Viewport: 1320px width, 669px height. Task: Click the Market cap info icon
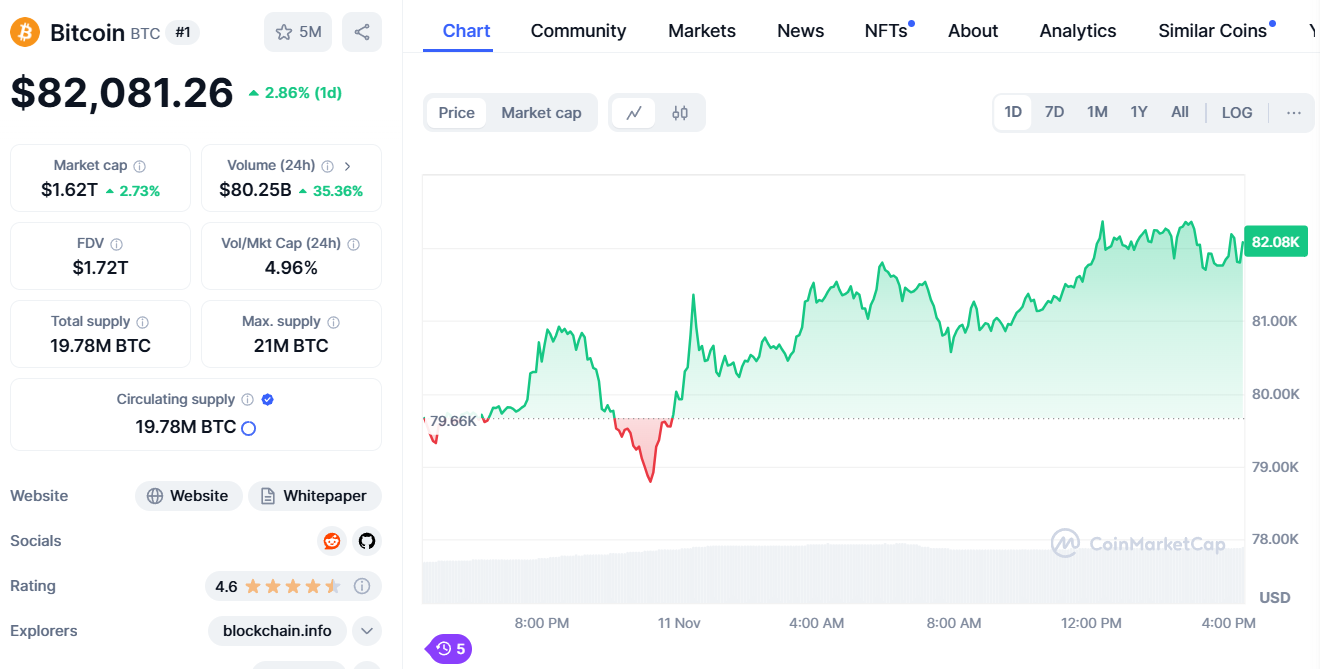pos(140,166)
